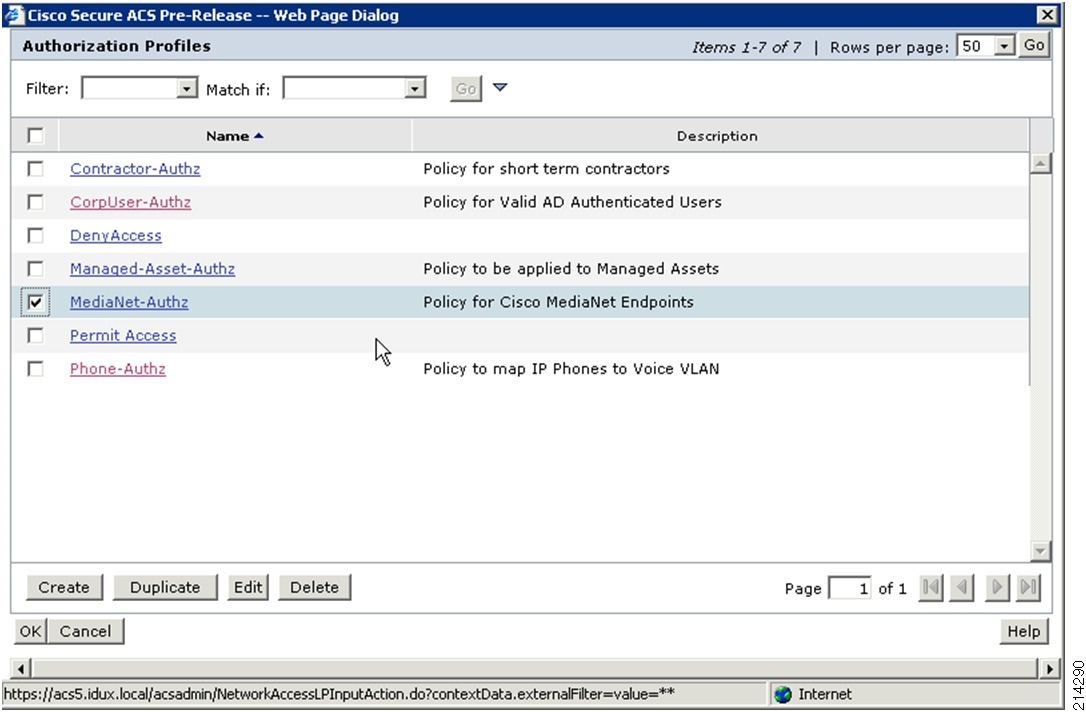Click the Delete button
This screenshot has width=1086, height=712.
314,587
